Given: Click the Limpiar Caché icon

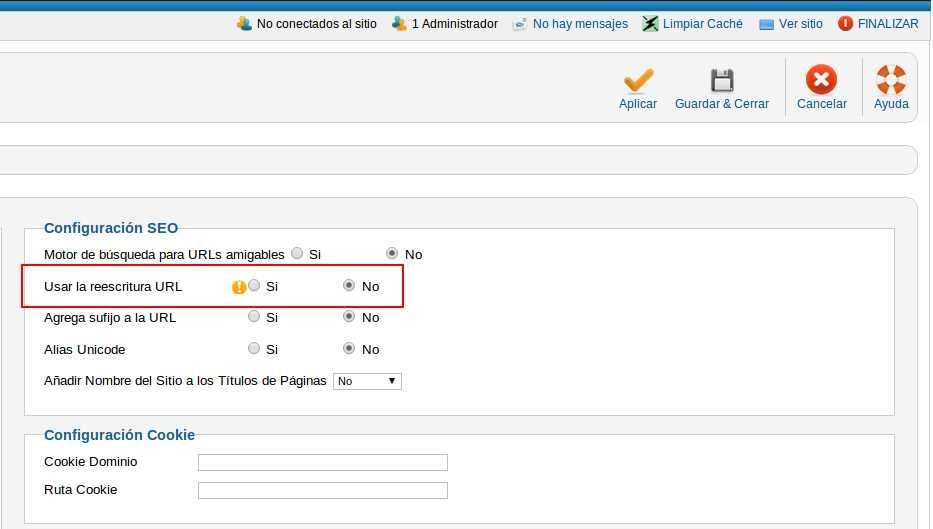Looking at the screenshot, I should 650,24.
